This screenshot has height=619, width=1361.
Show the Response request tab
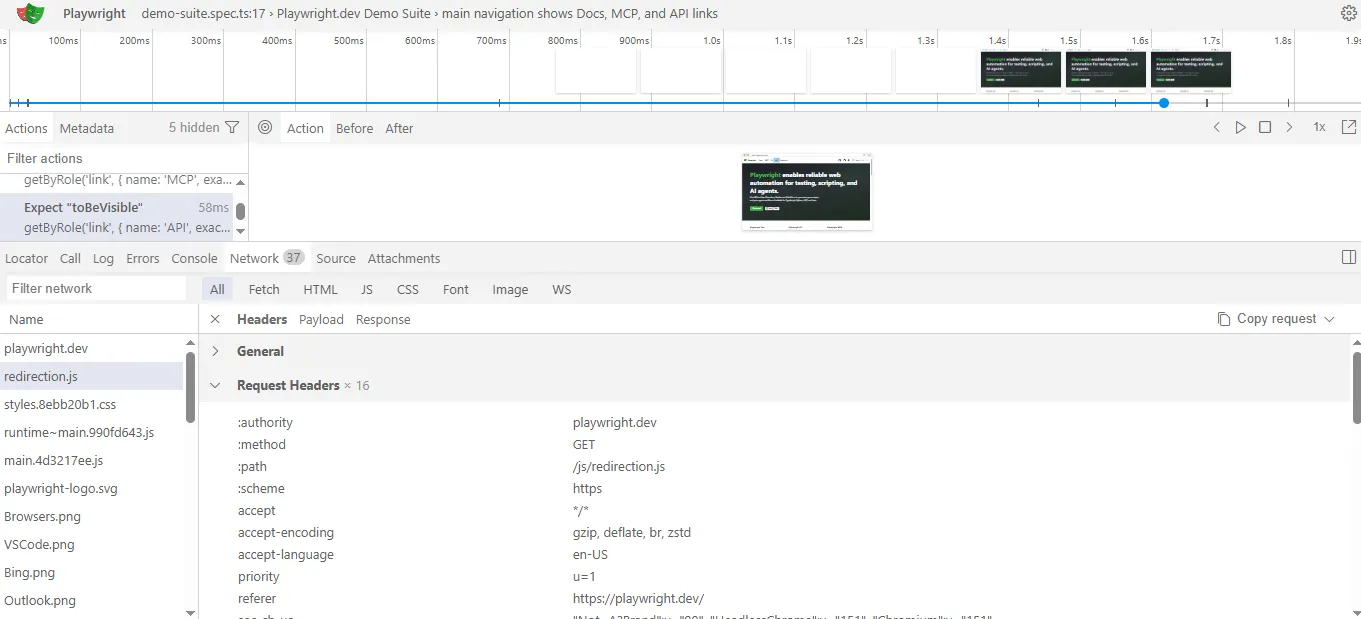pos(383,319)
